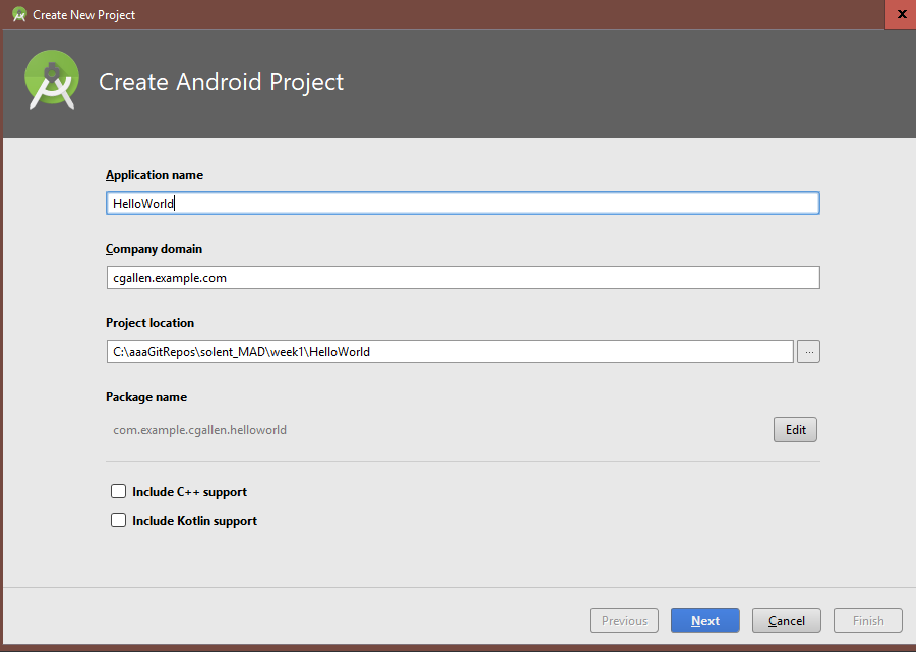Click the Cancel button
This screenshot has height=653, width=916.
pyautogui.click(x=786, y=620)
